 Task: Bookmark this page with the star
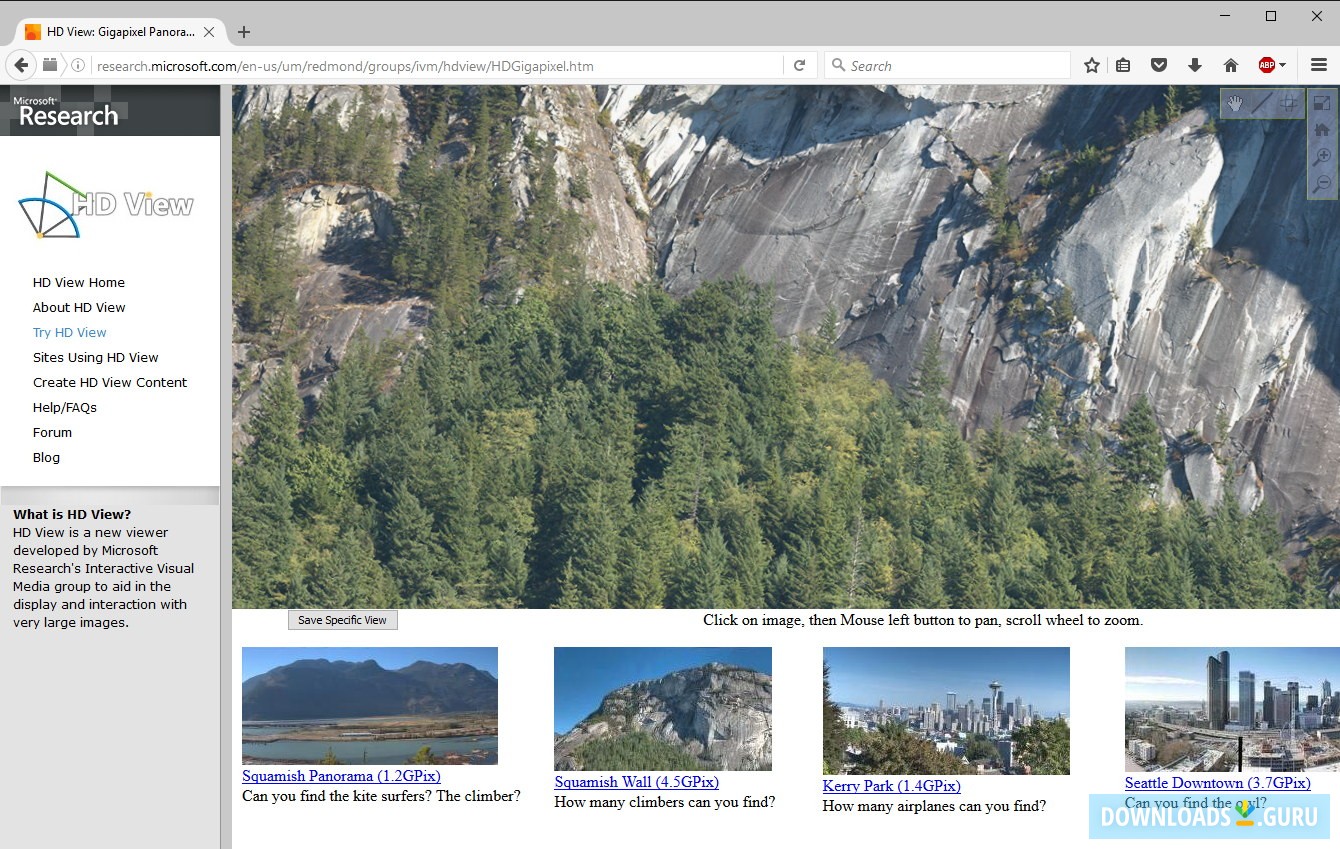click(x=1092, y=66)
